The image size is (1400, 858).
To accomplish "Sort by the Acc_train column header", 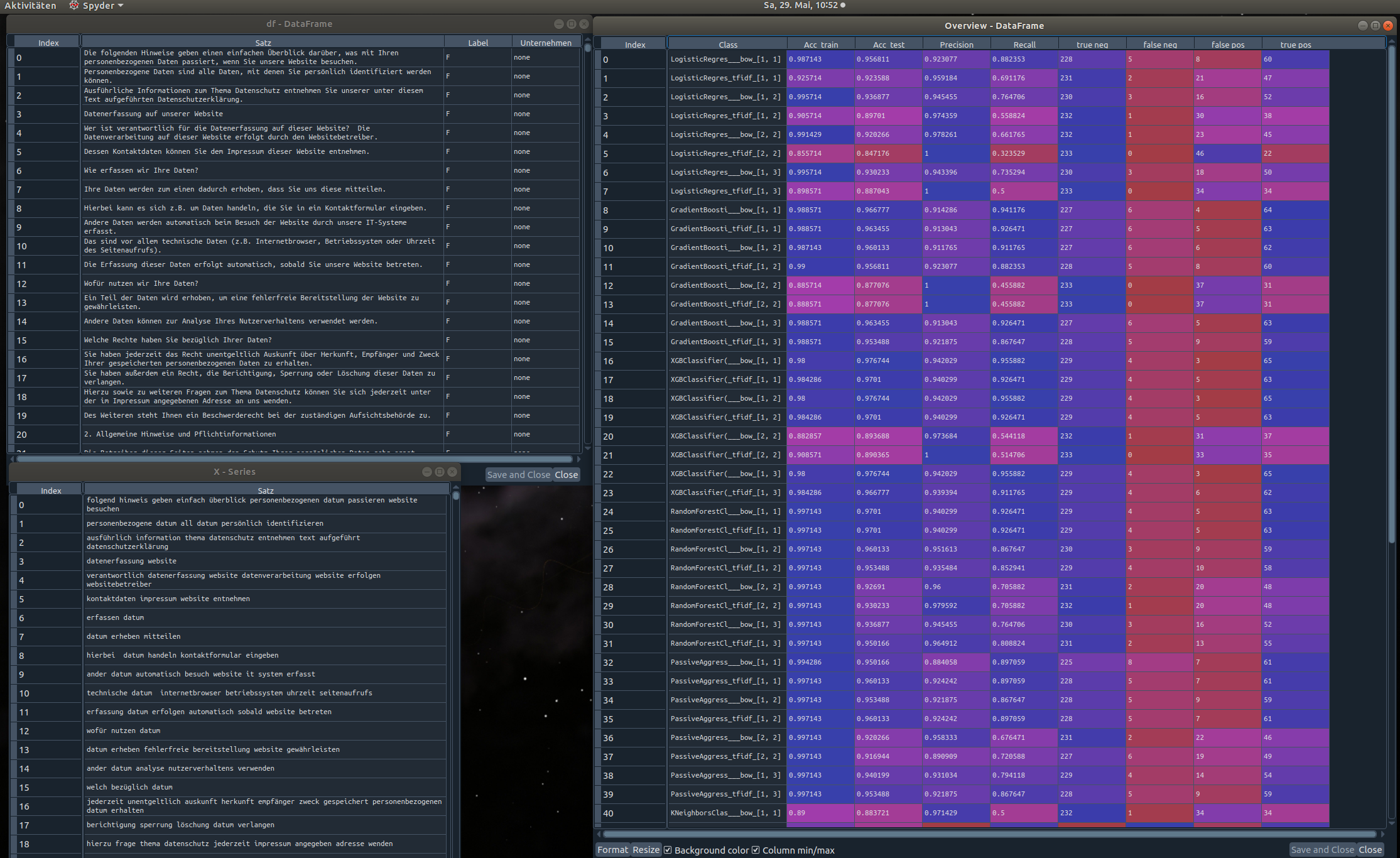I will point(820,45).
